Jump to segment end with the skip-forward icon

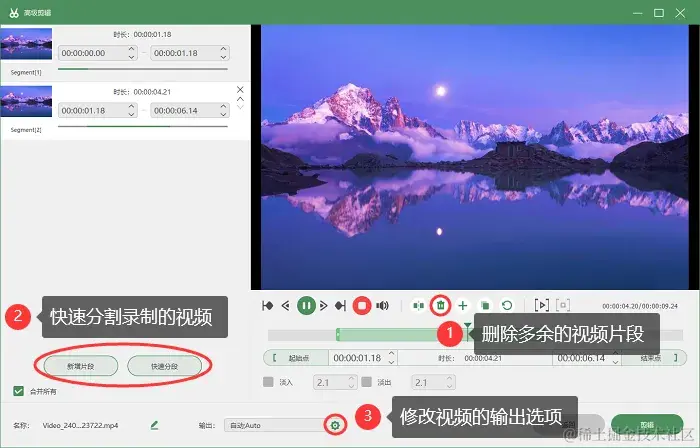tap(341, 306)
